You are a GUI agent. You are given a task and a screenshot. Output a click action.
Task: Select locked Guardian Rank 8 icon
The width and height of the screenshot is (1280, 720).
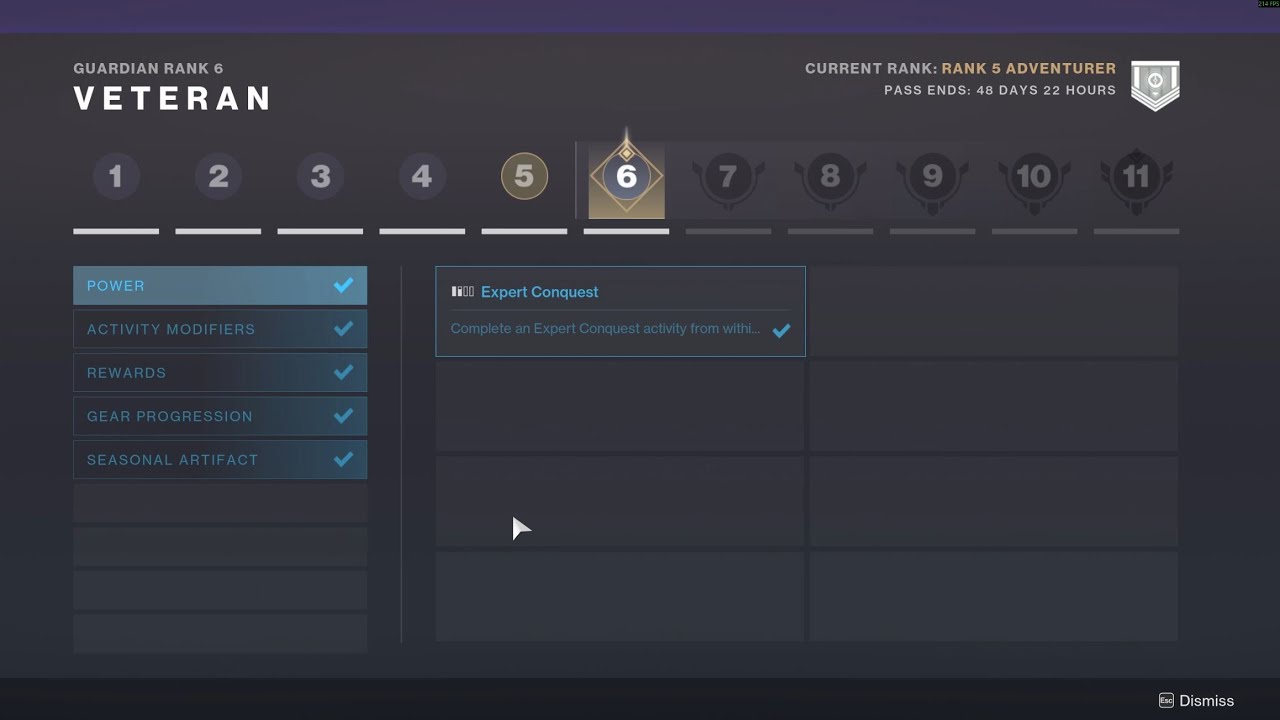pyautogui.click(x=830, y=179)
